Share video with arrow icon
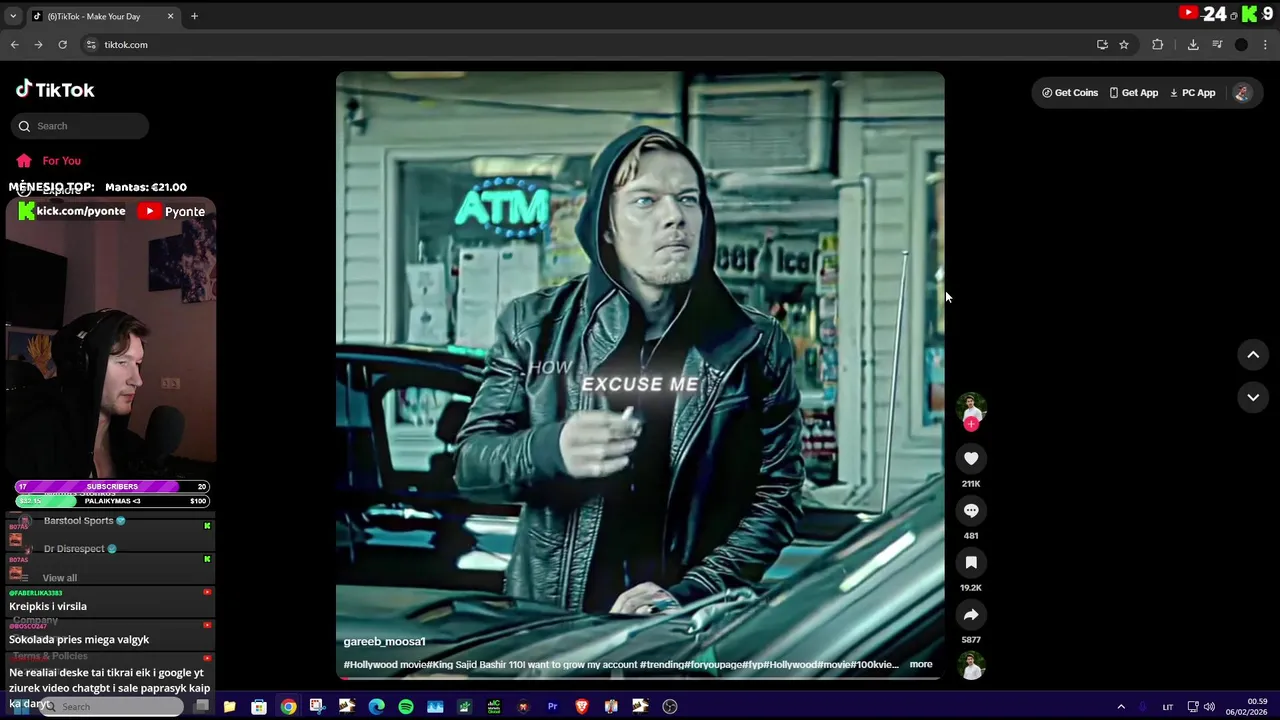Viewport: 1280px width, 720px height. pyautogui.click(x=971, y=614)
